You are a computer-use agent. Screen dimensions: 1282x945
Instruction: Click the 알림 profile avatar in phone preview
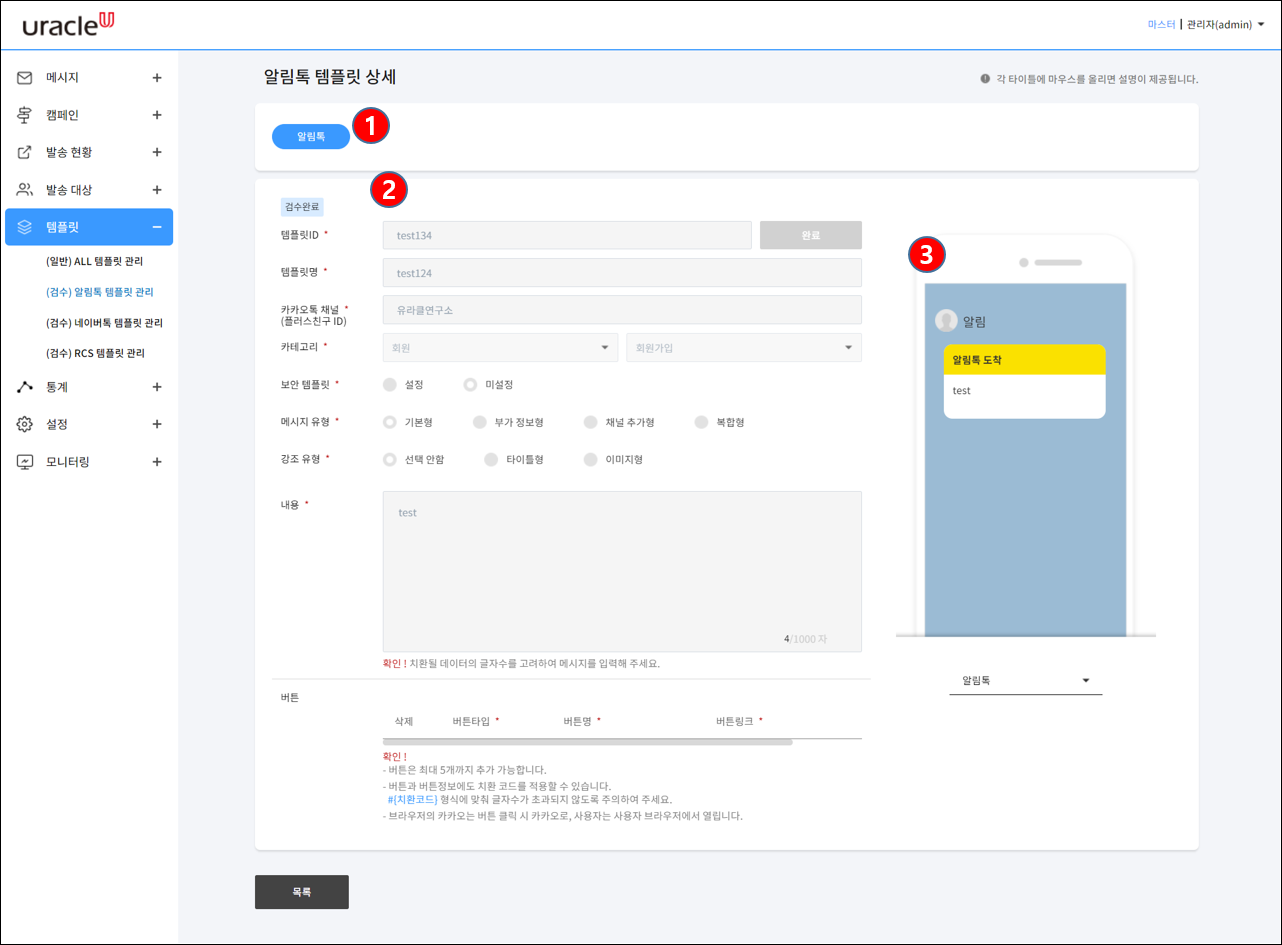[x=946, y=320]
